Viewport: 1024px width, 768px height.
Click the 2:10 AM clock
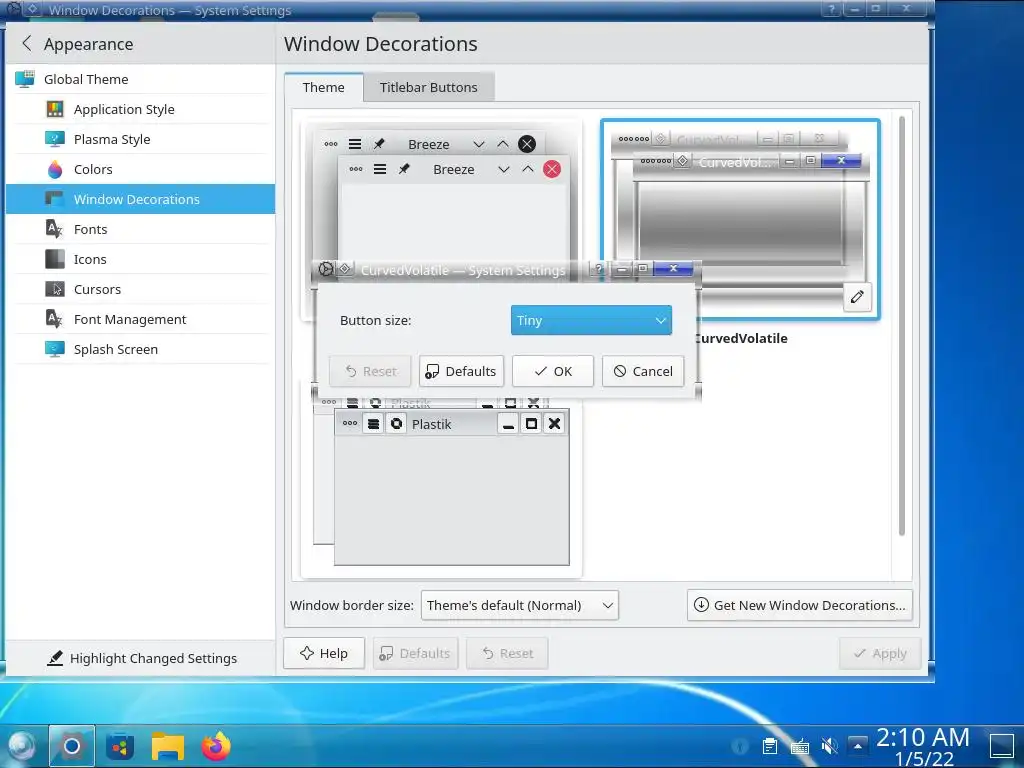[x=923, y=737]
